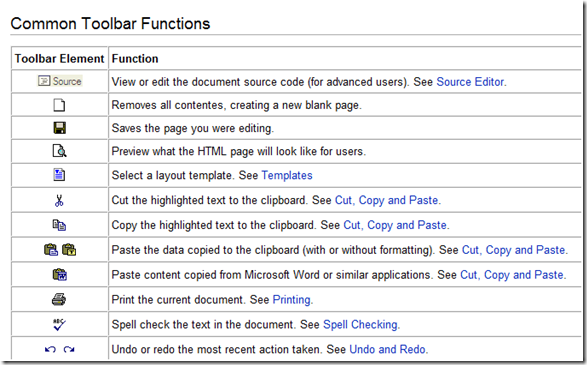Click text 'View or edit the document source code'
This screenshot has height=365, width=587.
click(x=208, y=82)
